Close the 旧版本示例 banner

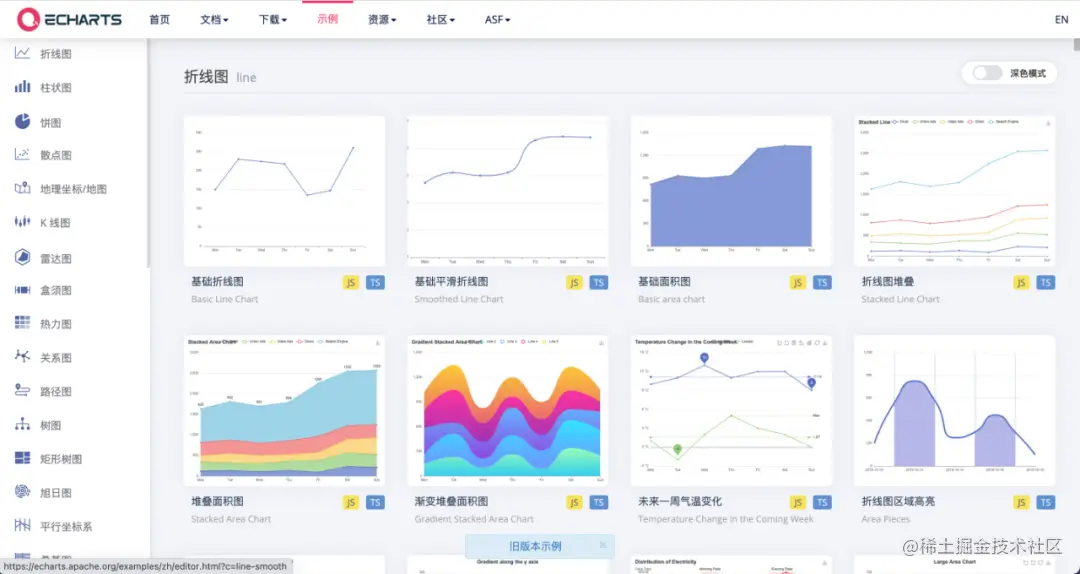click(x=603, y=545)
